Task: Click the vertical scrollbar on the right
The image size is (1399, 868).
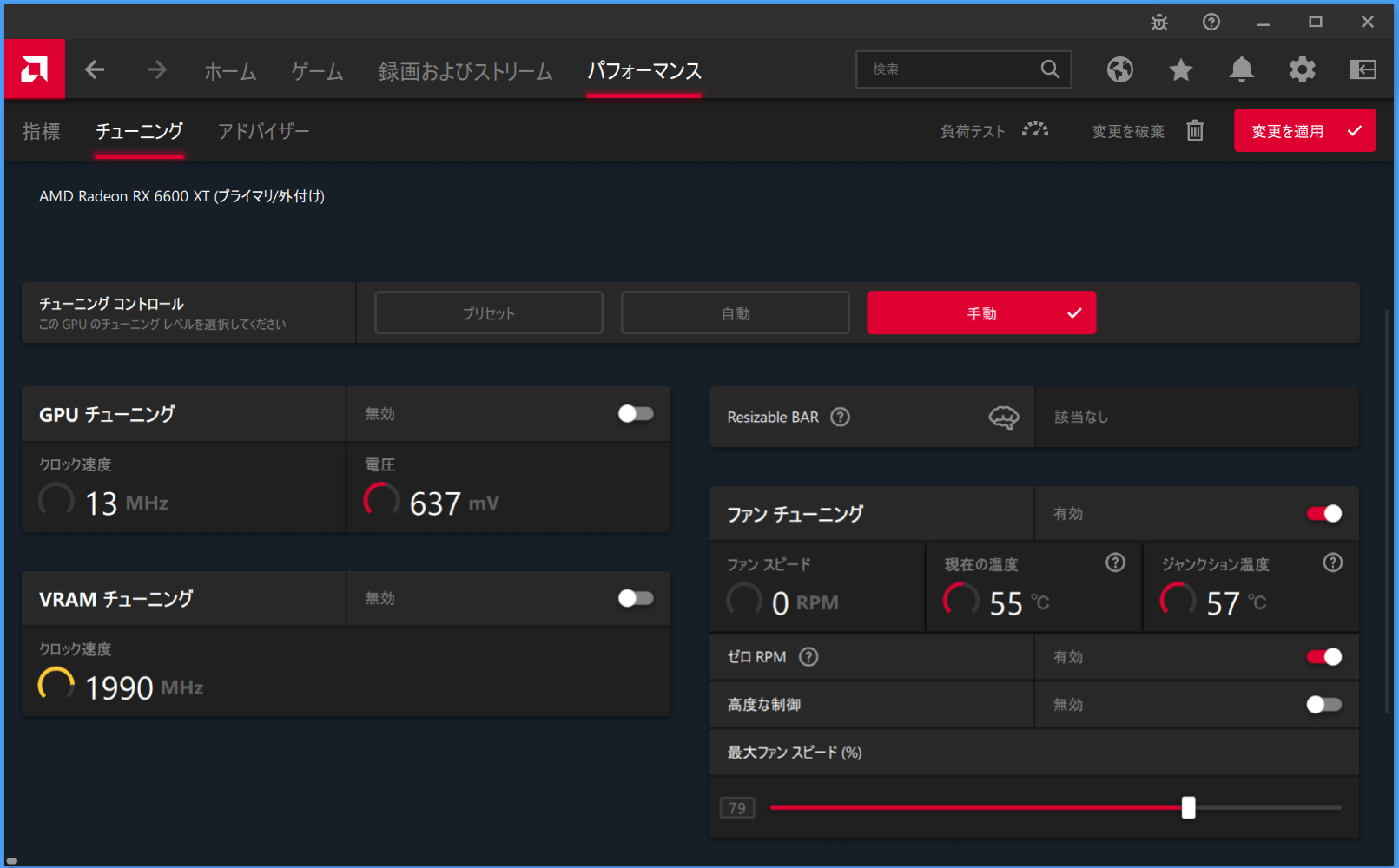Action: click(x=1387, y=510)
